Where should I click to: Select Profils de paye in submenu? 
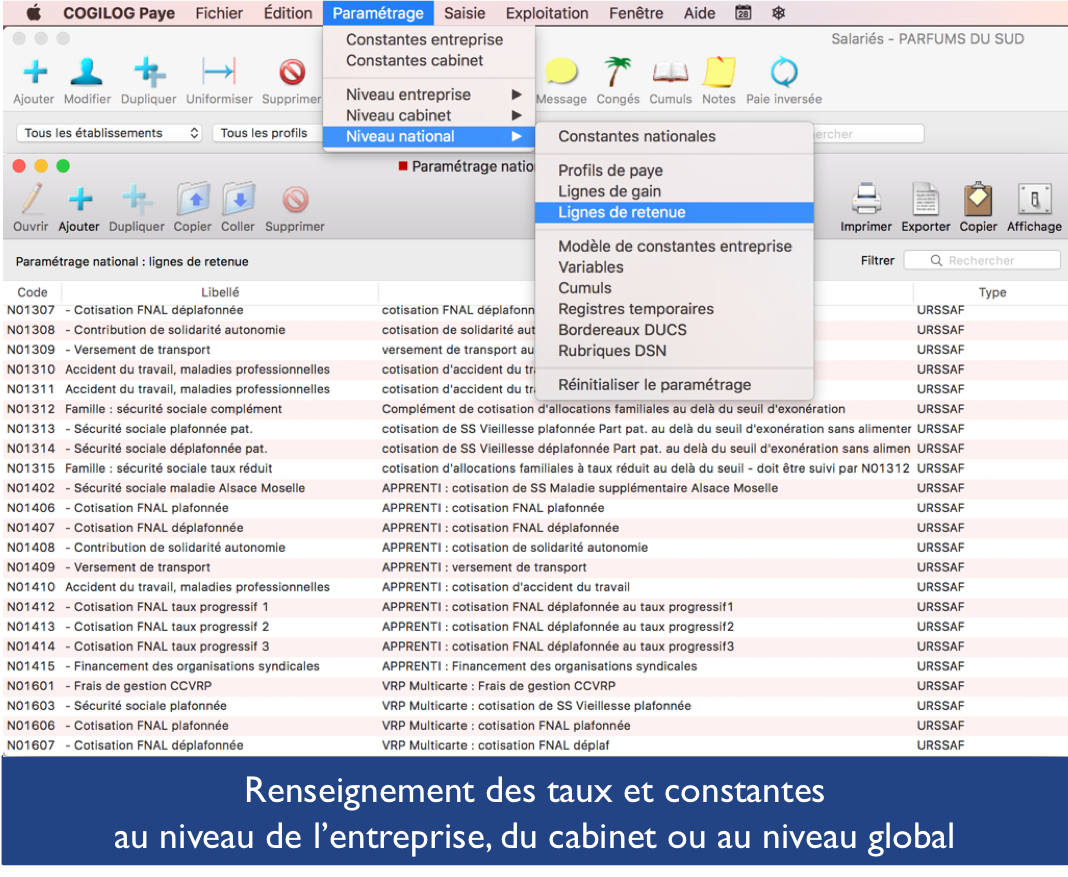click(x=674, y=170)
